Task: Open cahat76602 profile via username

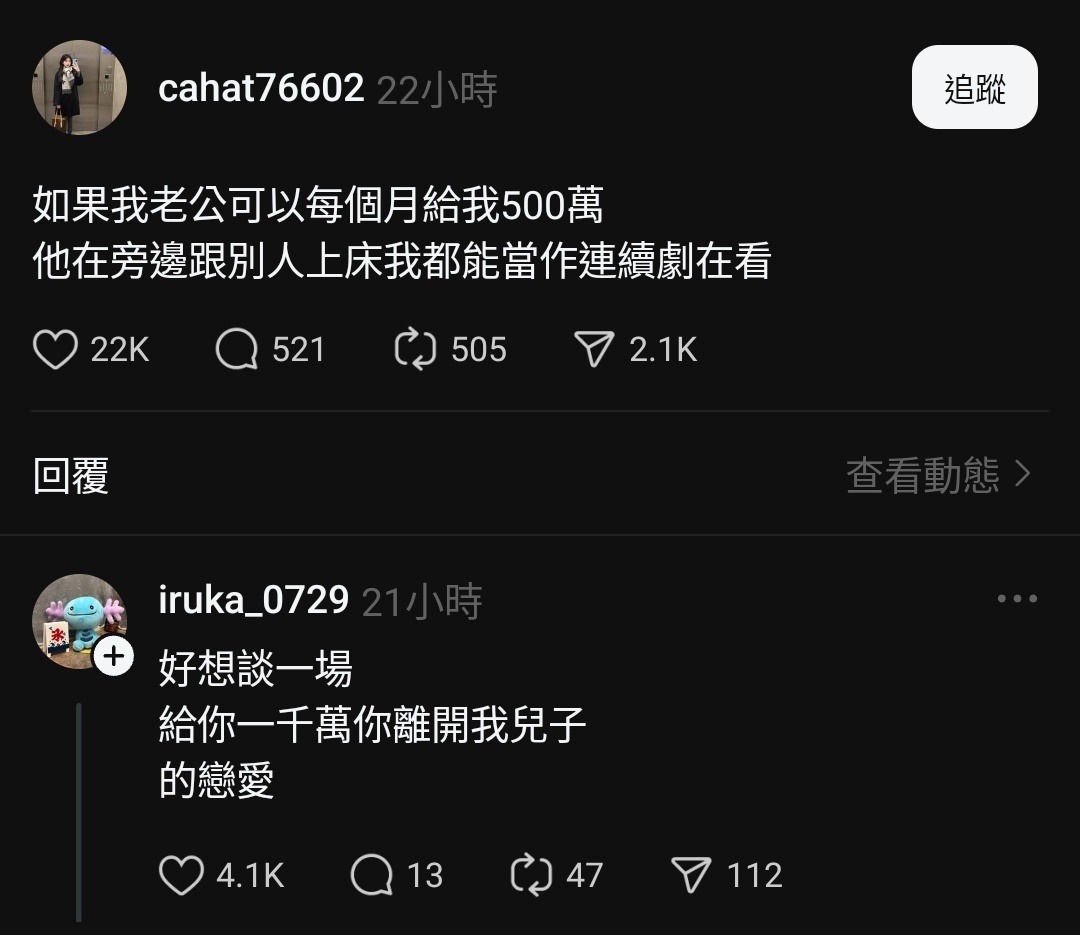Action: (x=261, y=88)
